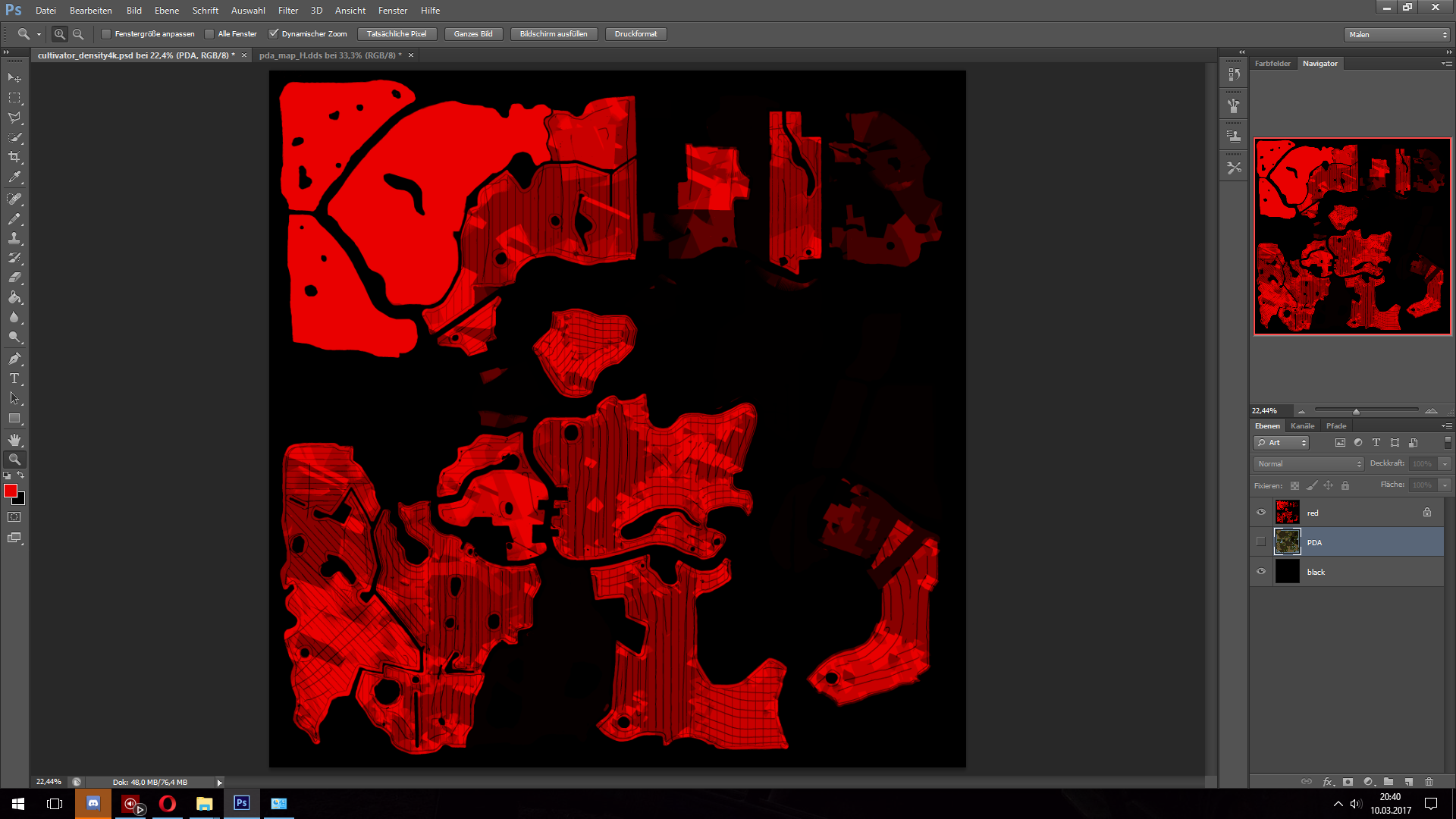Switch to the Kanäle tab
This screenshot has width=1456, height=819.
[1302, 426]
